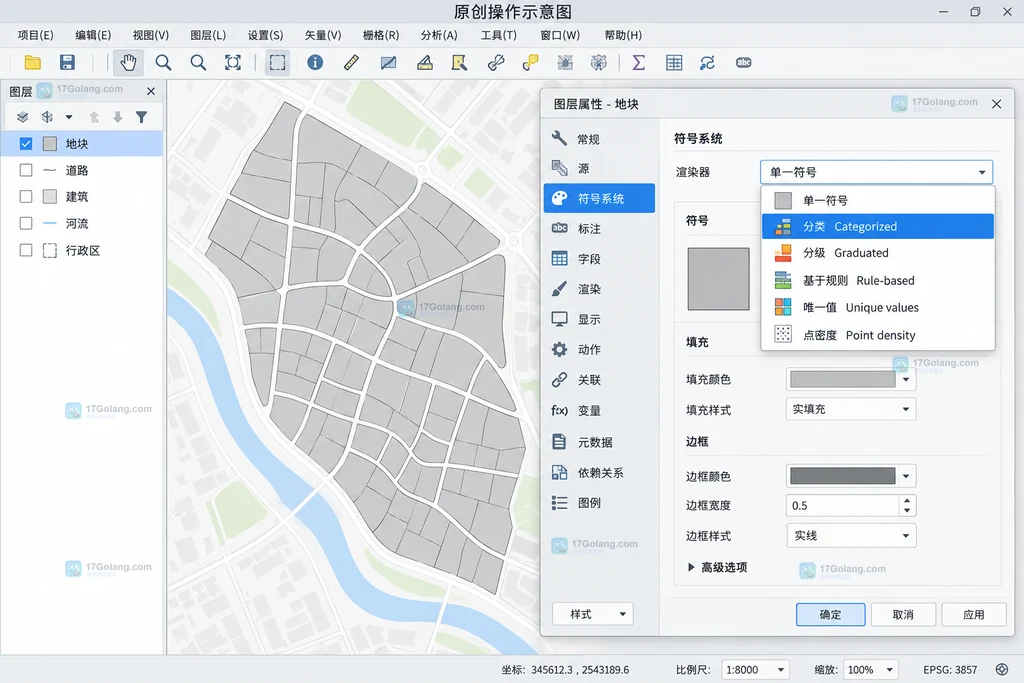Open the search-in-document toolbar icon
Viewport: 1024px width, 683px height.
click(x=460, y=63)
